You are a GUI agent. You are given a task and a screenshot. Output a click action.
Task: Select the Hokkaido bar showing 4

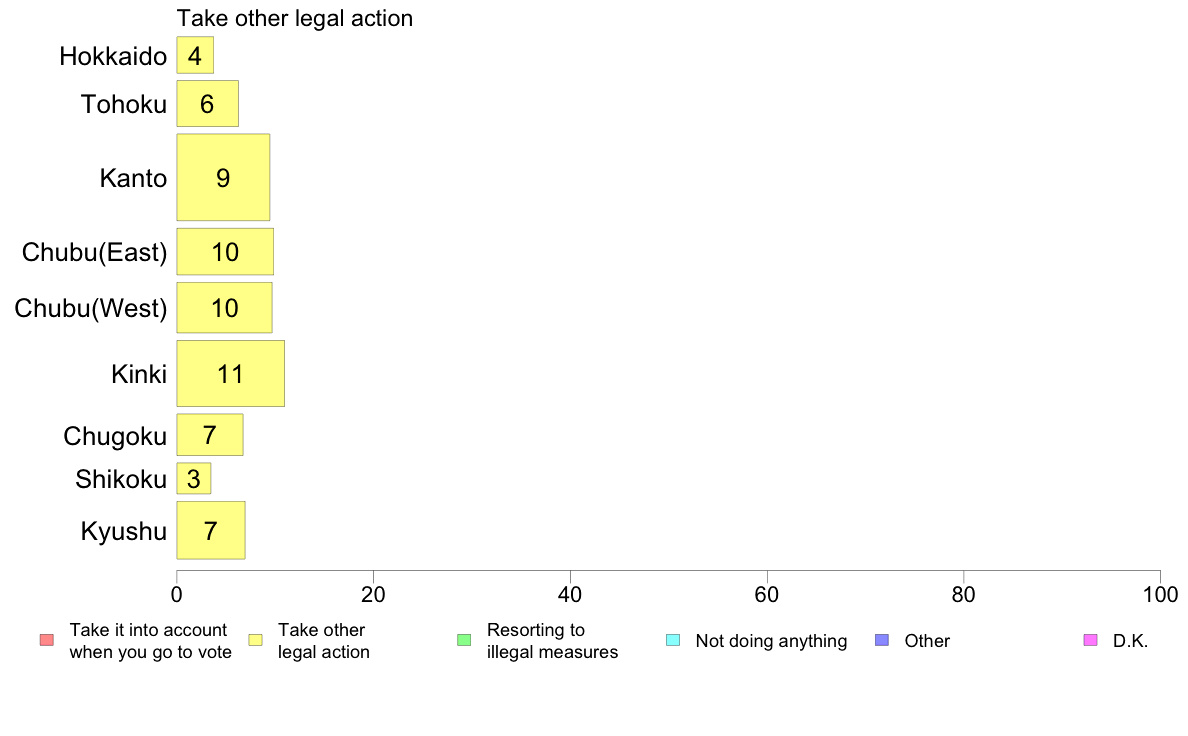coord(195,55)
